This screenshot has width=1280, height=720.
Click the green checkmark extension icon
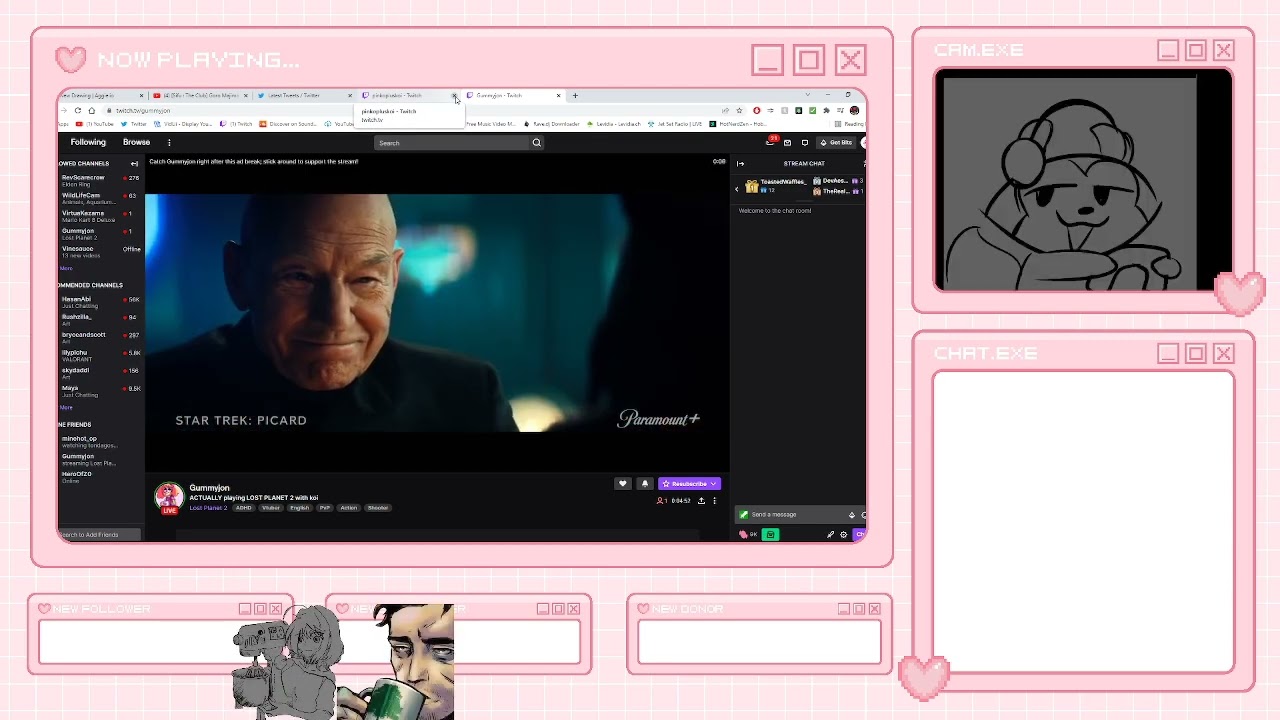812,110
